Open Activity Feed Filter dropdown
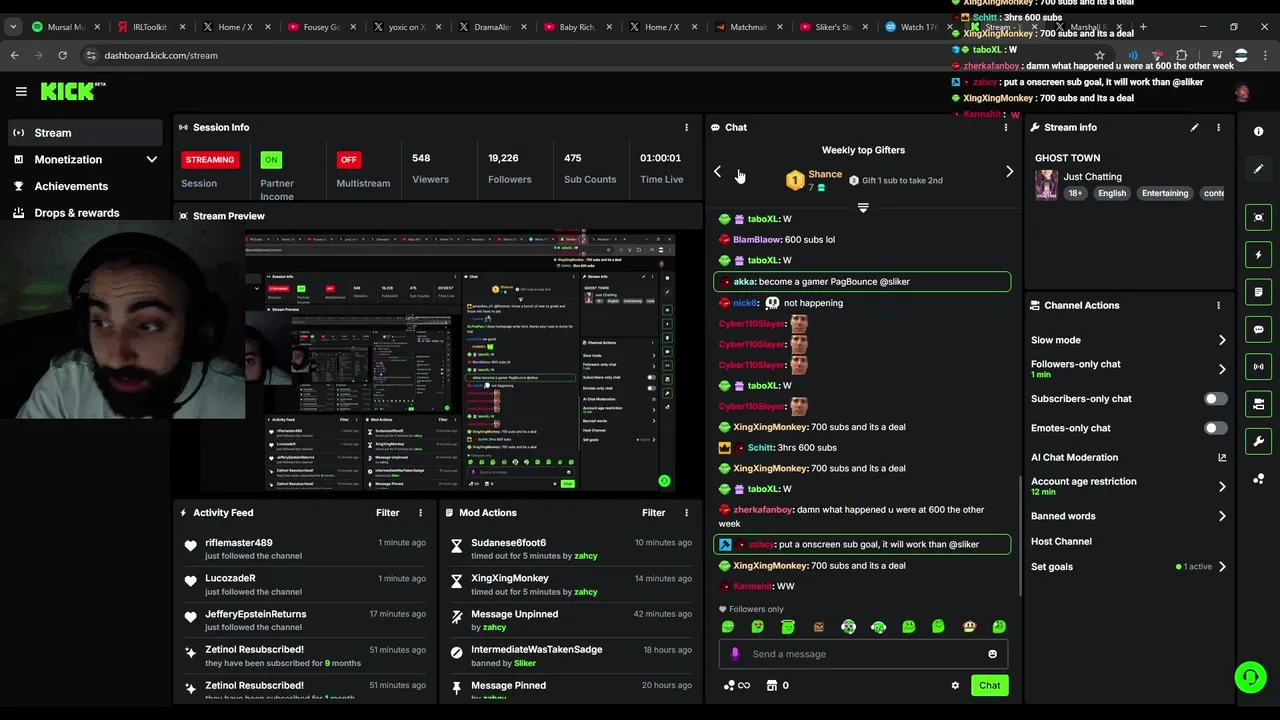 [x=388, y=512]
